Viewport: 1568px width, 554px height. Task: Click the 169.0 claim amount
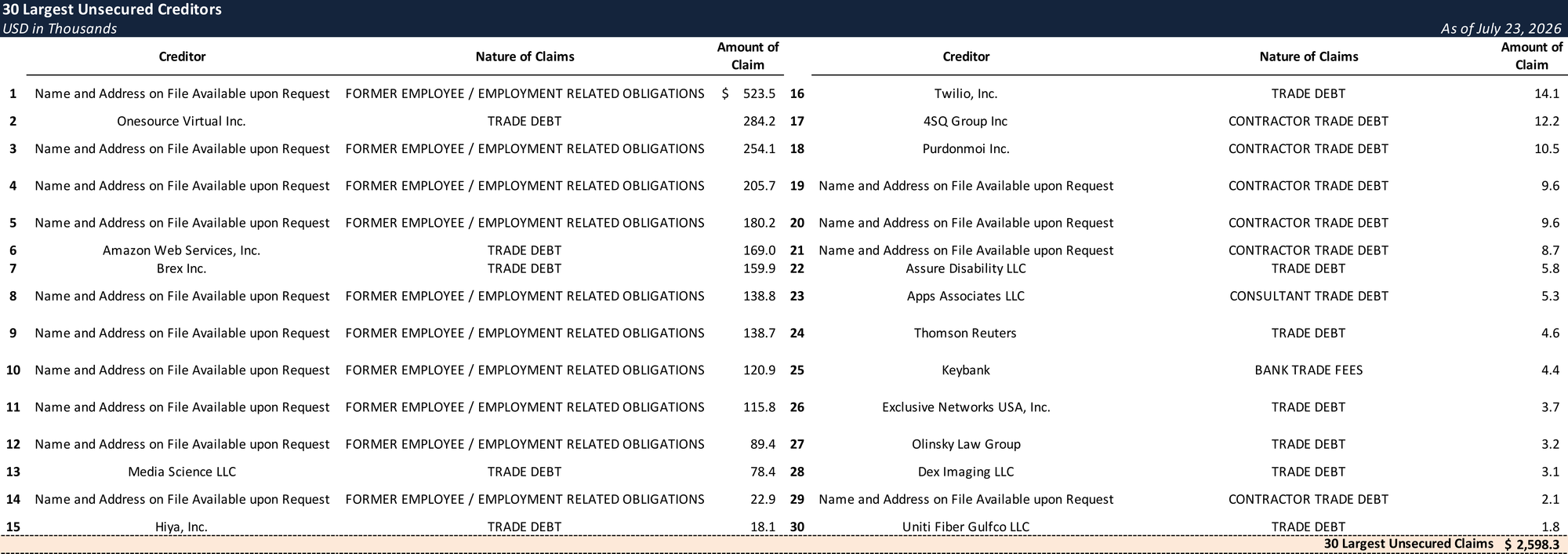759,250
